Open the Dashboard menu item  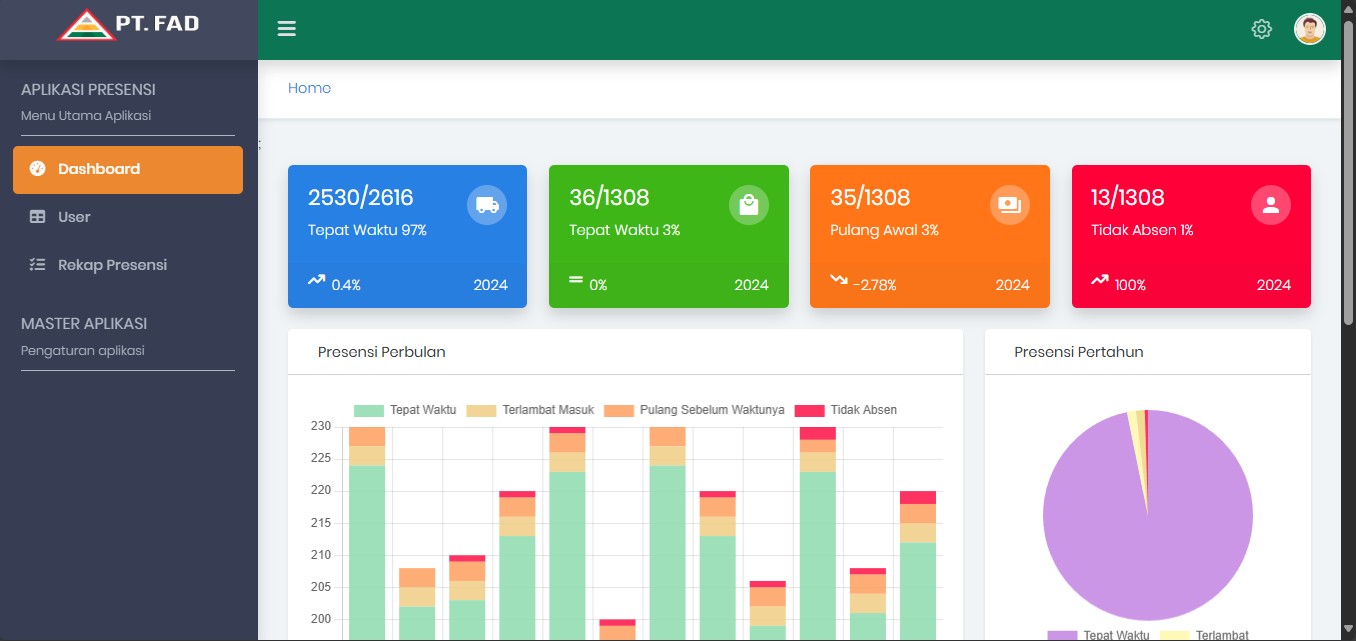pyautogui.click(x=128, y=170)
